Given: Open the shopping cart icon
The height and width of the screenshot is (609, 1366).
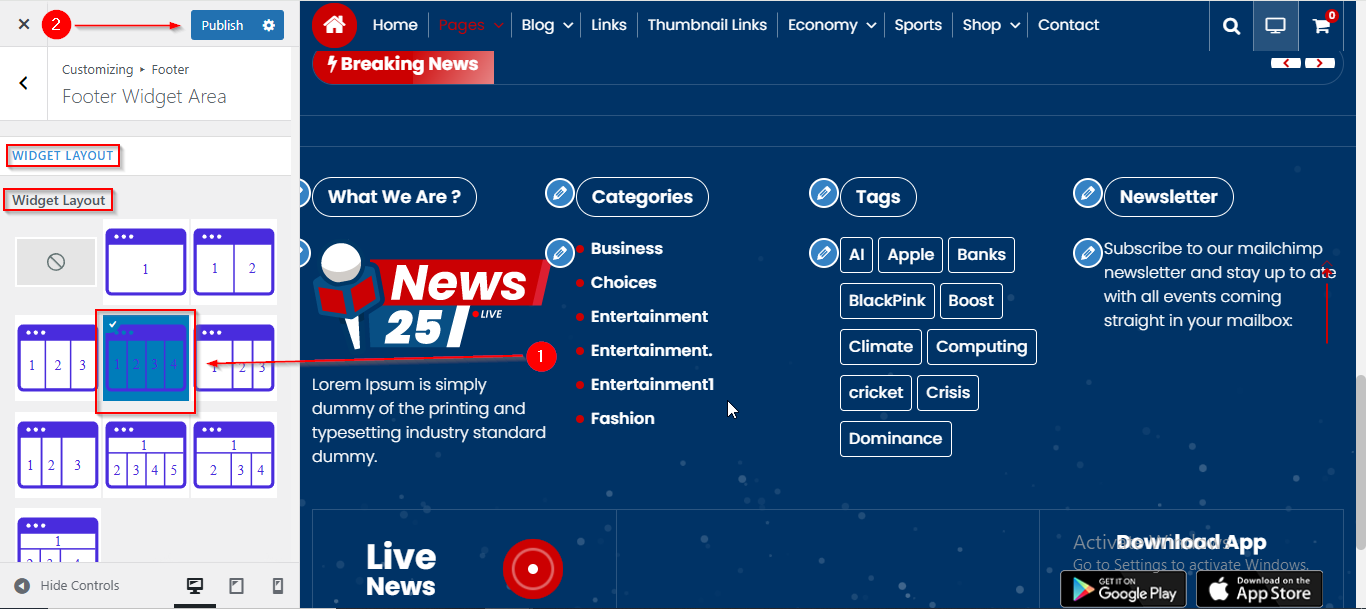Looking at the screenshot, I should (x=1321, y=26).
